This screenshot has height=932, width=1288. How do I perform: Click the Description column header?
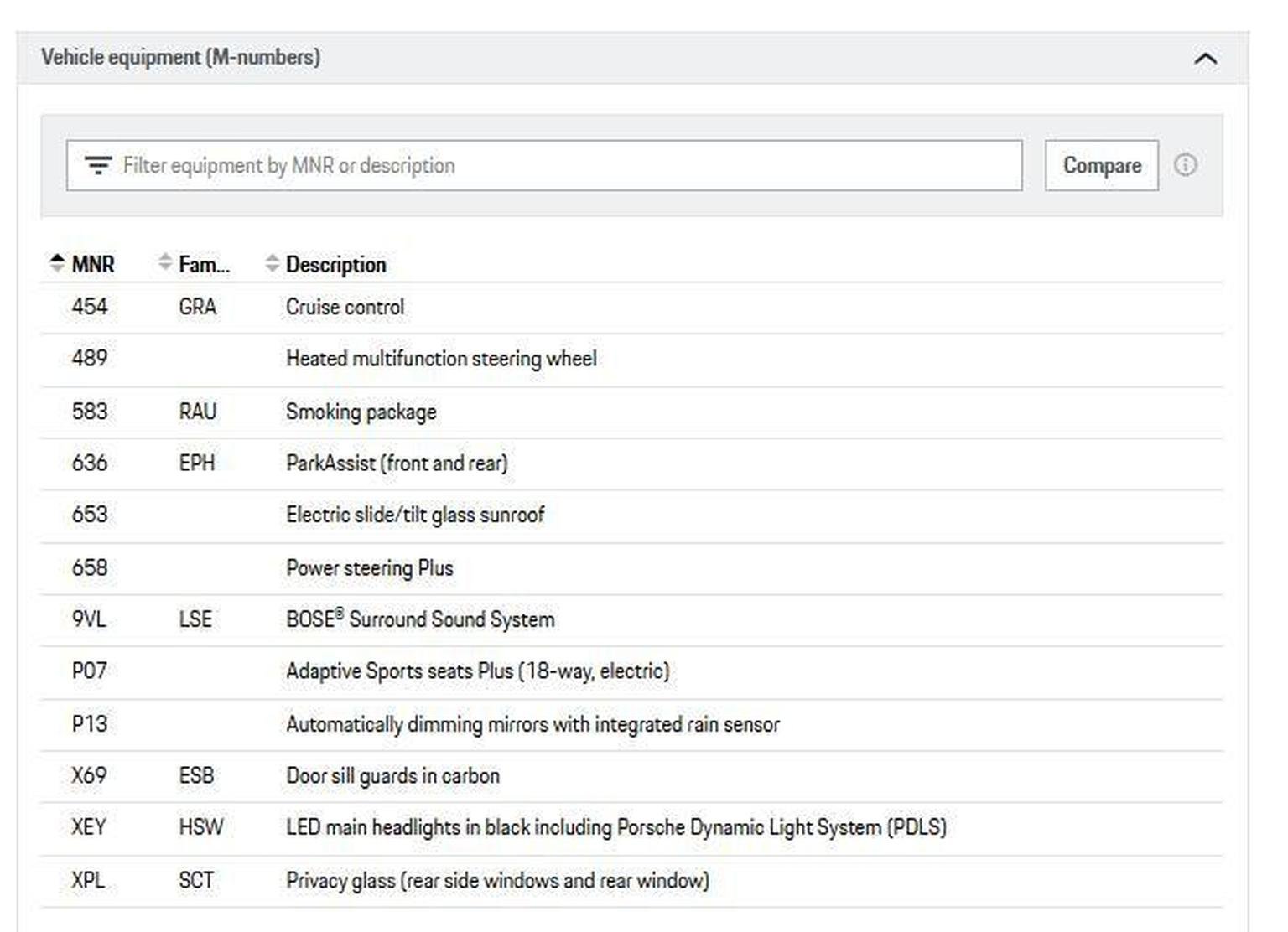(x=335, y=265)
